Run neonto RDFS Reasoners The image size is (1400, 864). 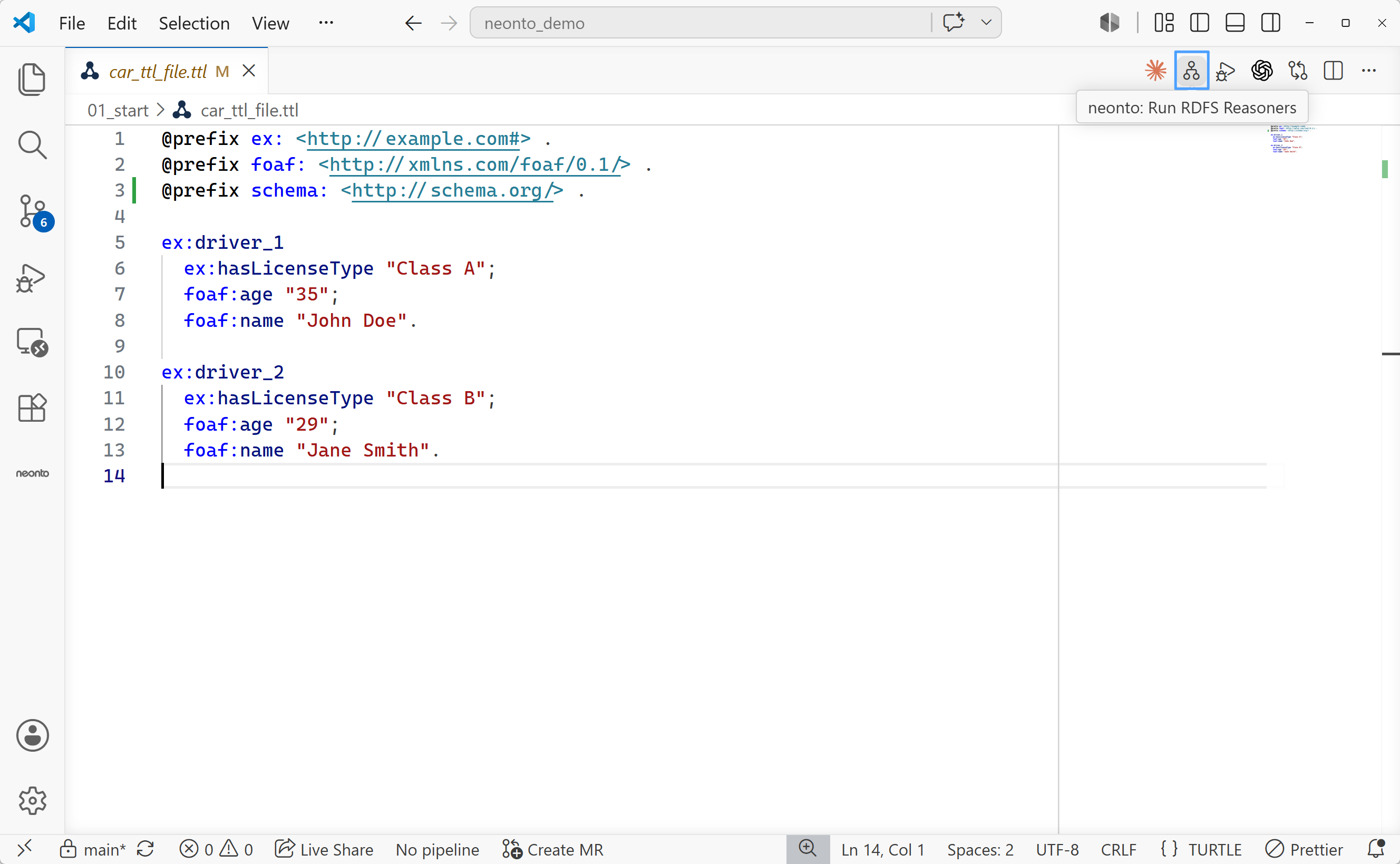1191,71
